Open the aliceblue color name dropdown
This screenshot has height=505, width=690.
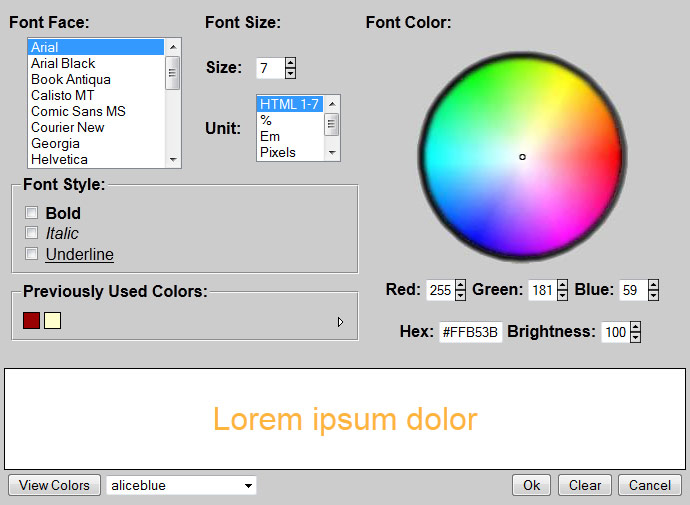coord(248,486)
